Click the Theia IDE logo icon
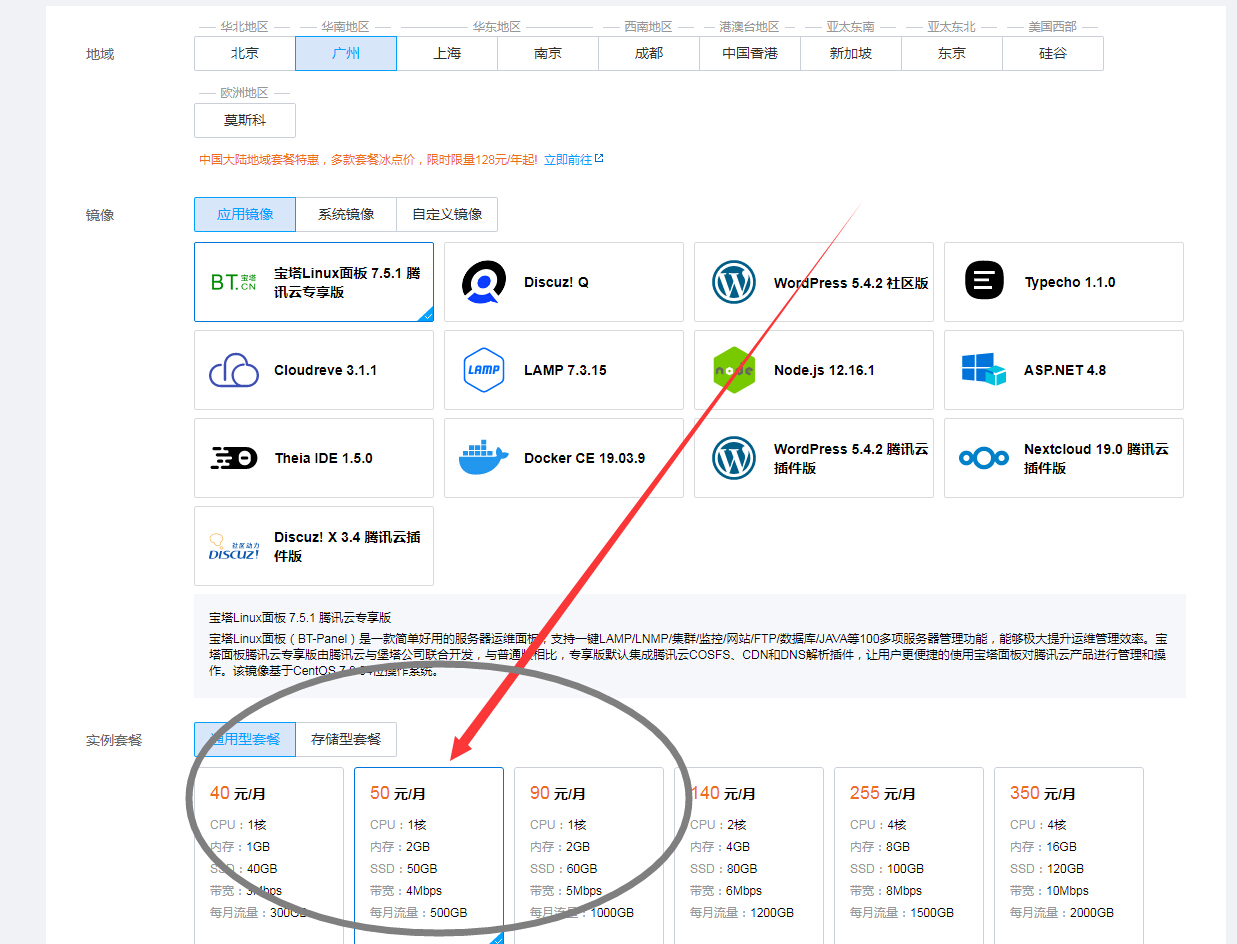Image resolution: width=1237 pixels, height=944 pixels. click(x=234, y=458)
